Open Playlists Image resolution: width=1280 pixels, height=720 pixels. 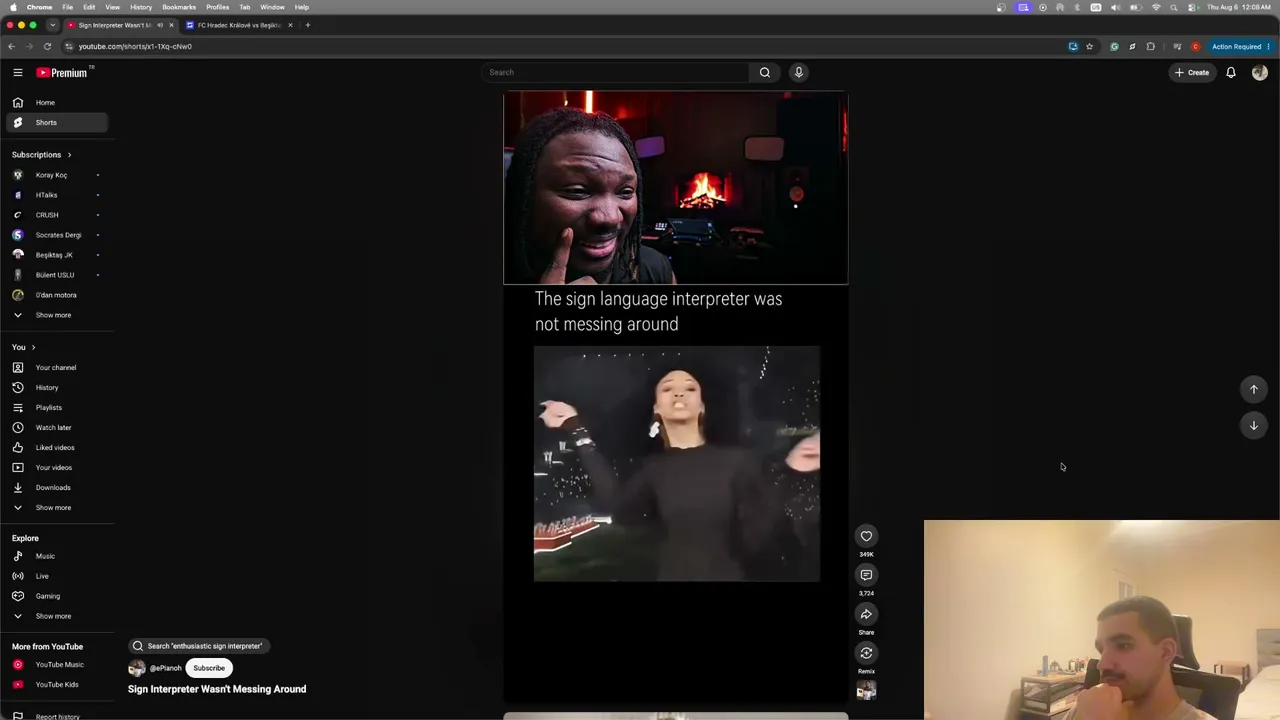(56, 407)
